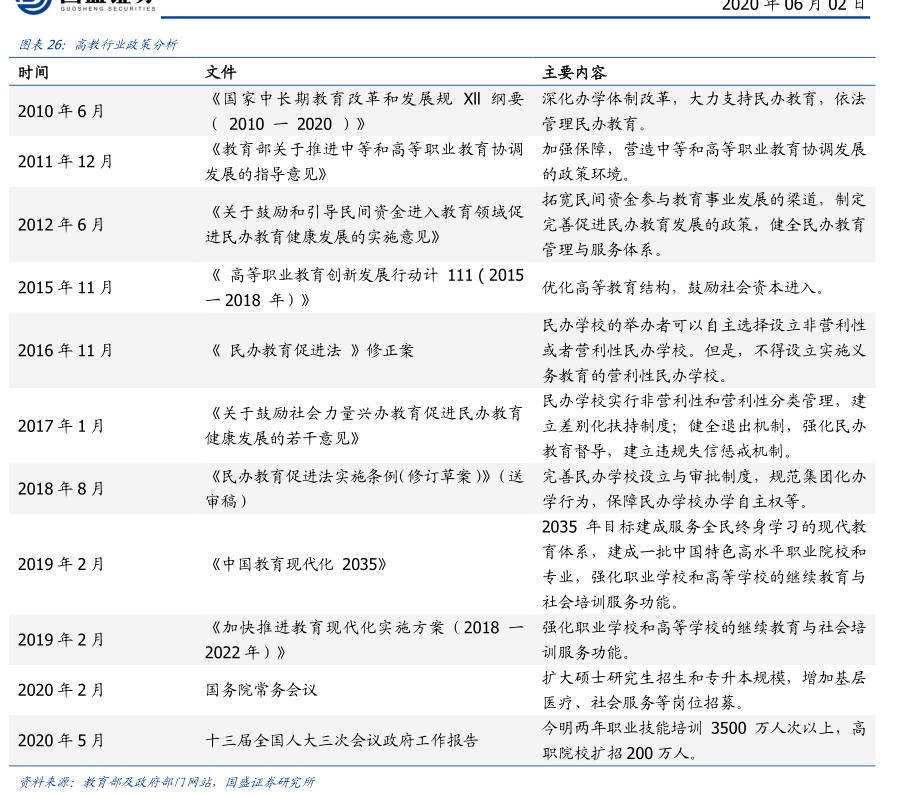Screen dimensions: 899x796
Task: Click the 2016年11月 date cell
Action: [65, 350]
